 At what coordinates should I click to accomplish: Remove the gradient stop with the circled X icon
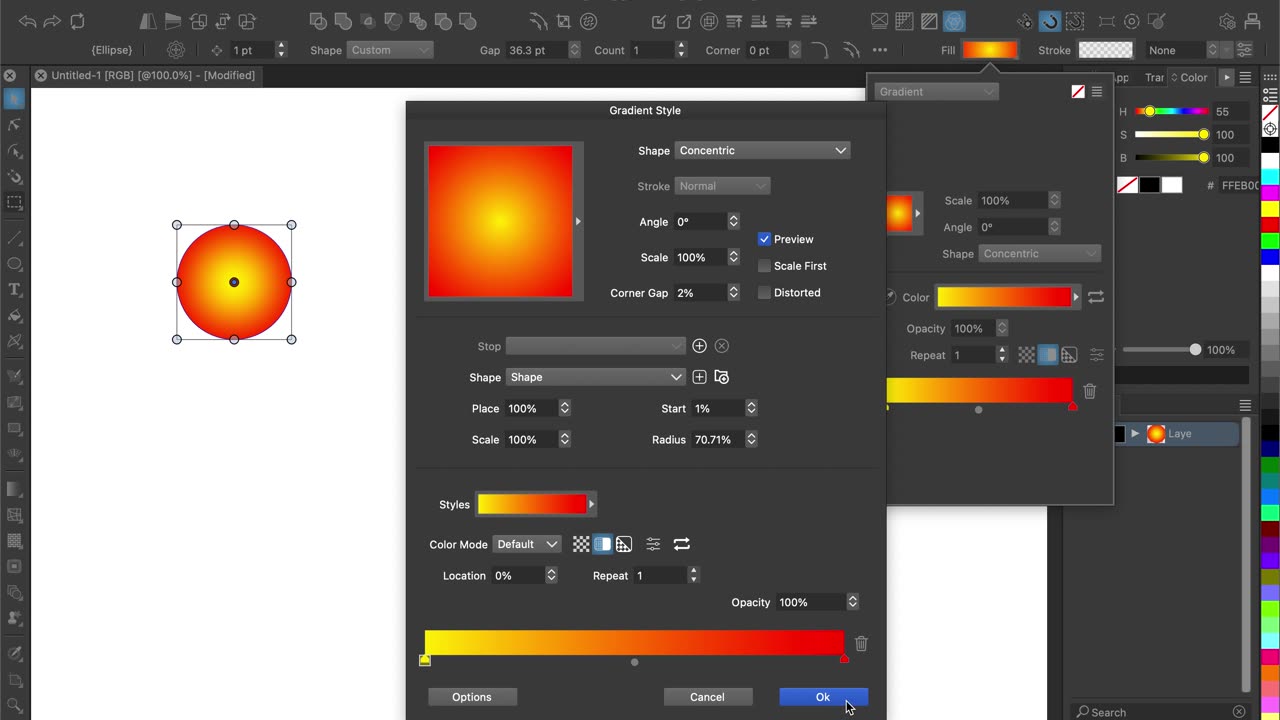tap(722, 346)
